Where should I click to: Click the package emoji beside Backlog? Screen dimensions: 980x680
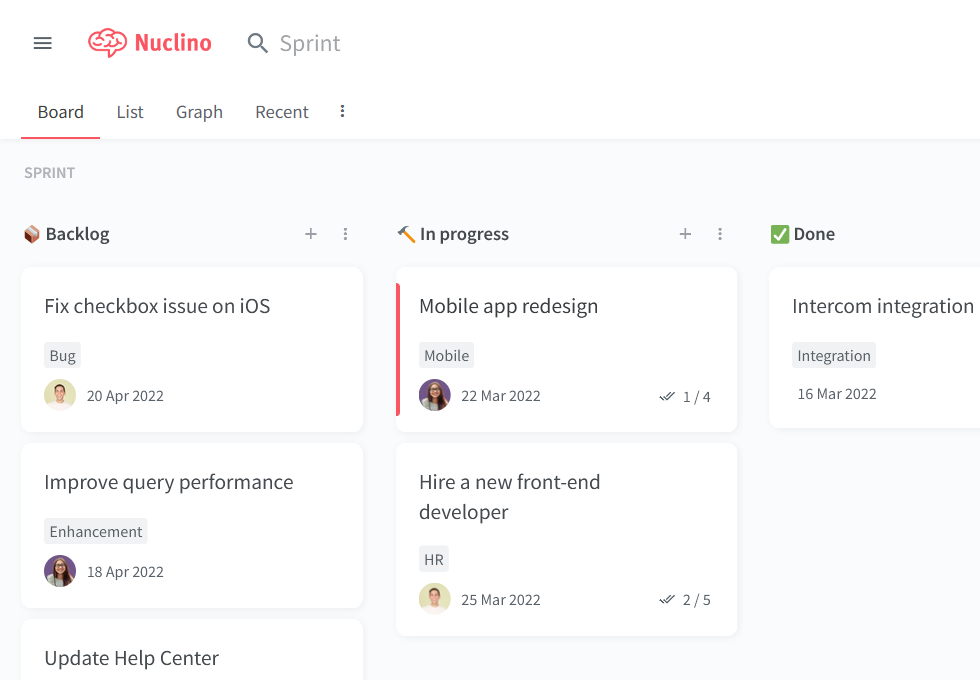pyautogui.click(x=31, y=233)
